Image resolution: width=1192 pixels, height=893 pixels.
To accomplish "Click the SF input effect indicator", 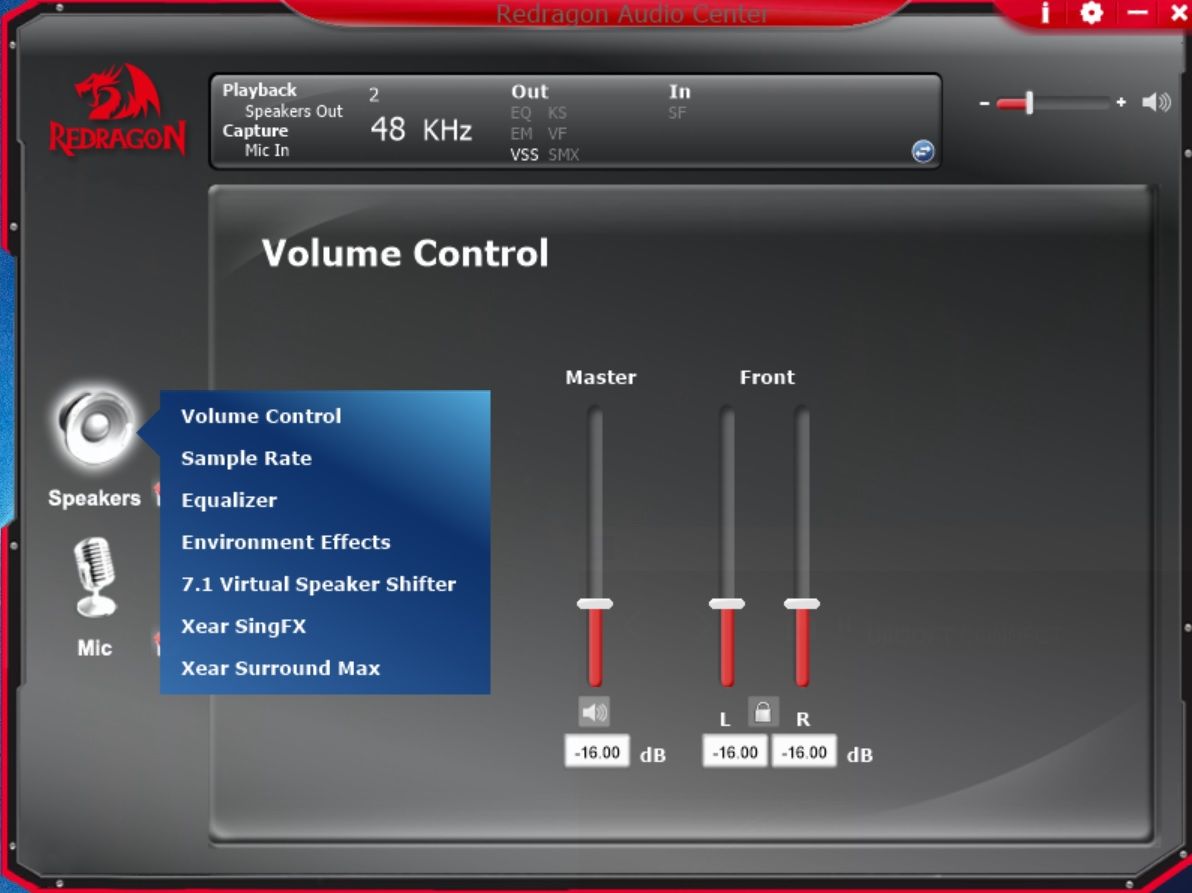I will pos(677,113).
